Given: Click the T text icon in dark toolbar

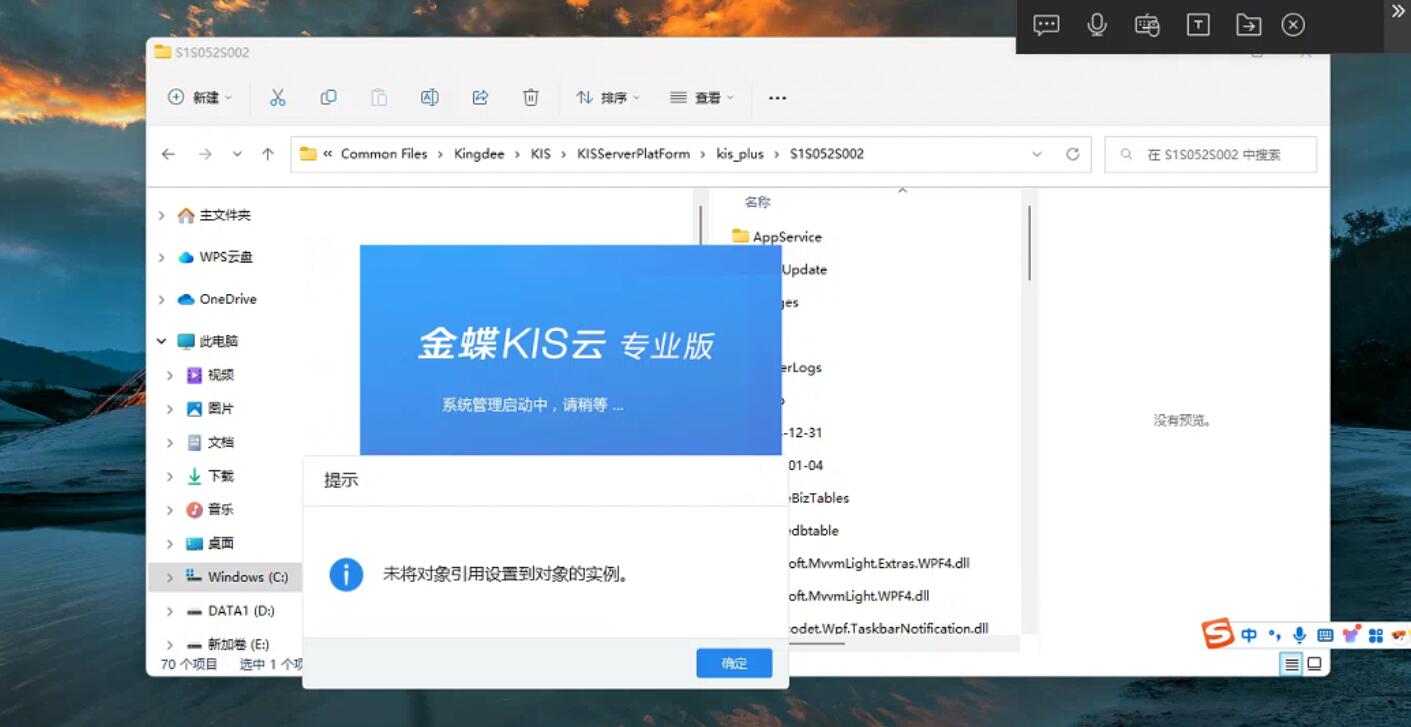Looking at the screenshot, I should click(x=1198, y=25).
